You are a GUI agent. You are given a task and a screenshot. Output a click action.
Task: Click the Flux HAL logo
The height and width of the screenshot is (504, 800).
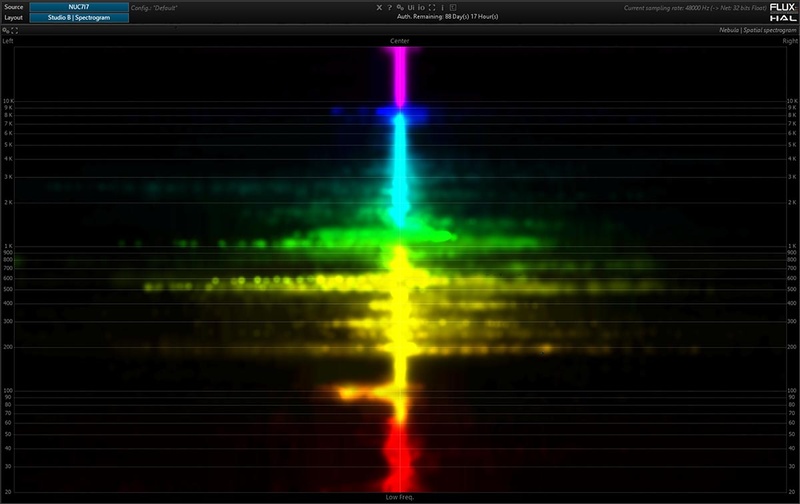click(783, 12)
